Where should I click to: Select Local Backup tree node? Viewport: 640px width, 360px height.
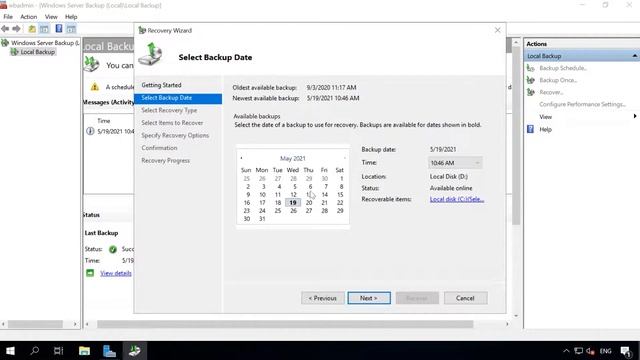pyautogui.click(x=38, y=52)
